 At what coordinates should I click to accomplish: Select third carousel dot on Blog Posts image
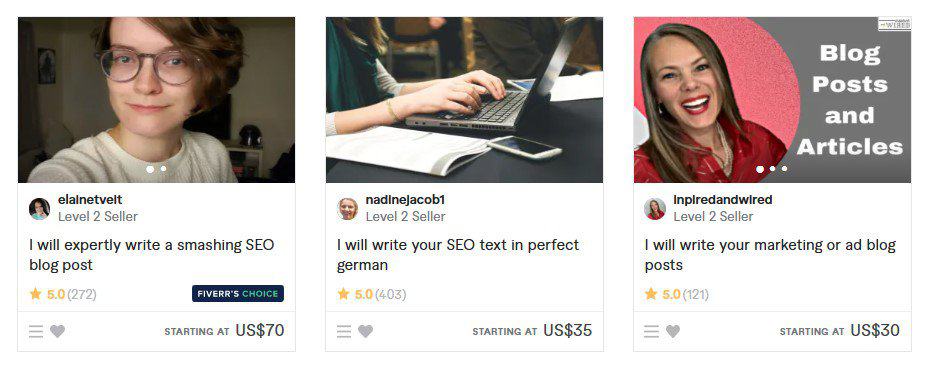784,169
